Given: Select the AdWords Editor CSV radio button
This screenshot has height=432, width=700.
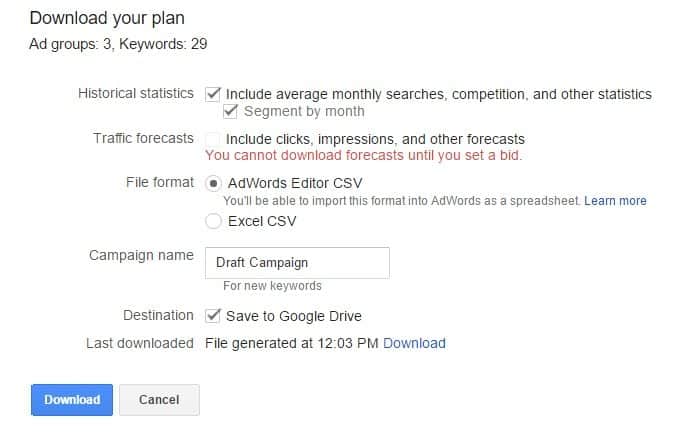Looking at the screenshot, I should click(x=213, y=184).
